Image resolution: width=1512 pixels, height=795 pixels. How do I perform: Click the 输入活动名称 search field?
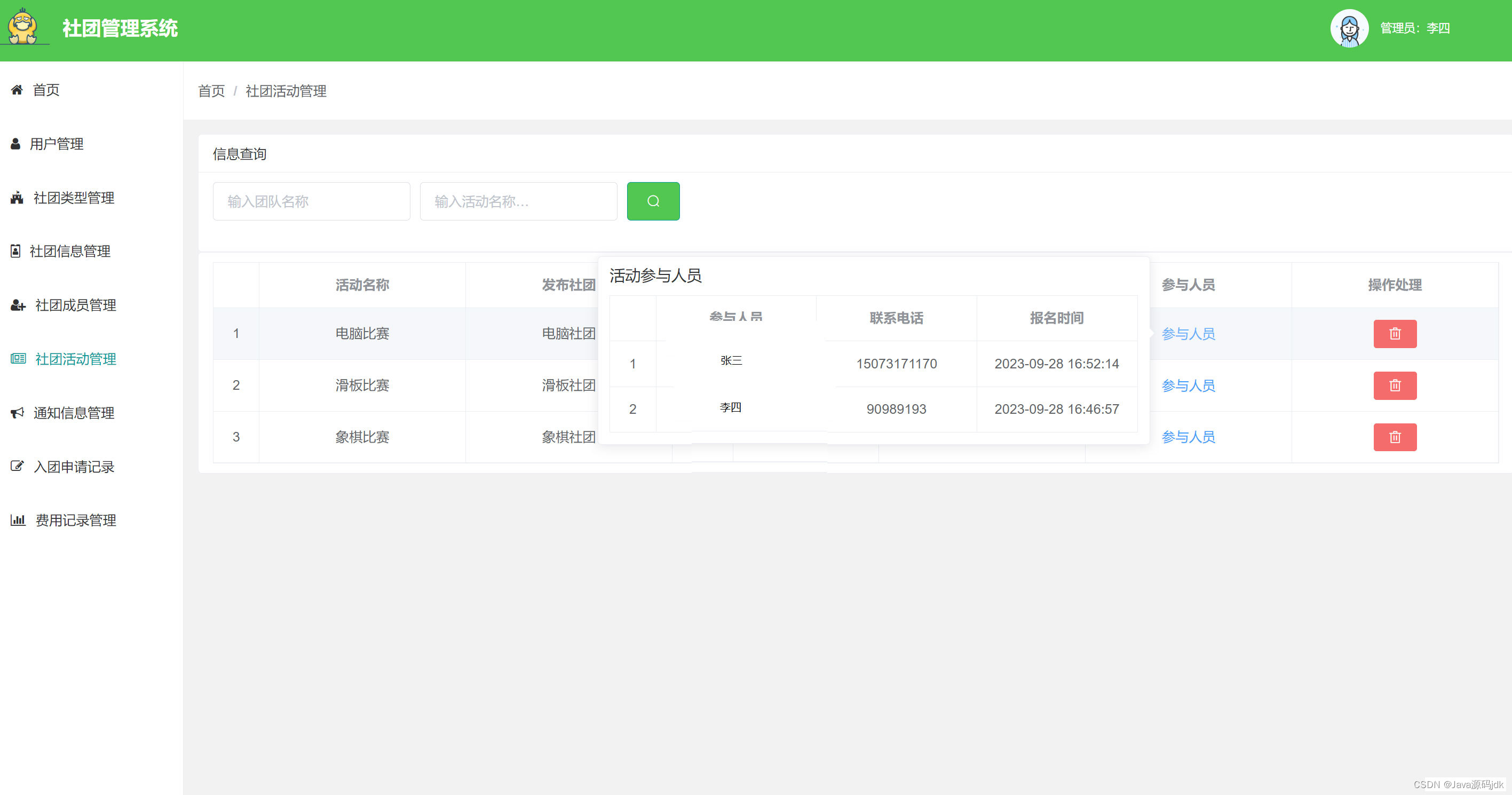pyautogui.click(x=518, y=201)
